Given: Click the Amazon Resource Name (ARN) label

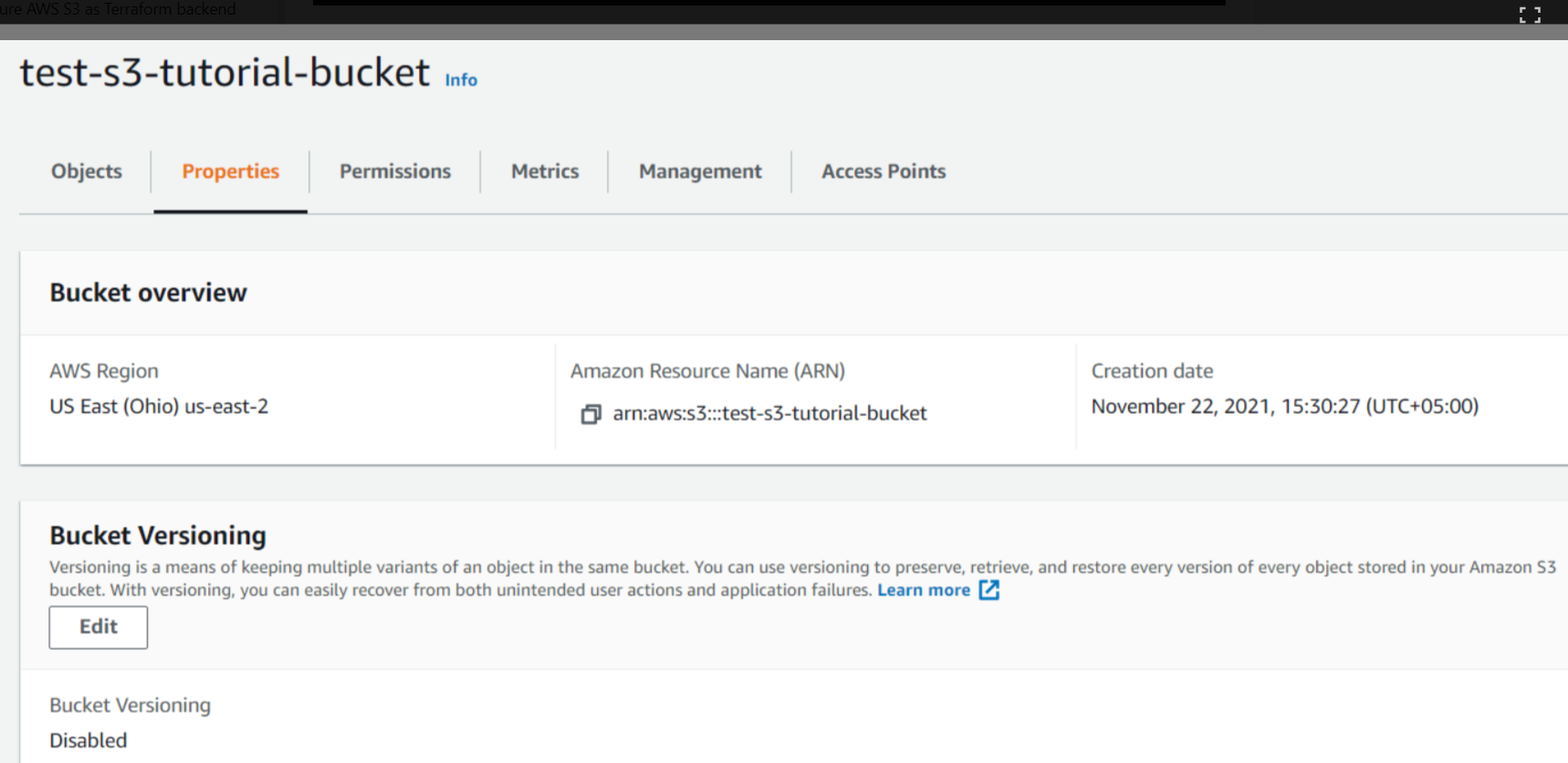Looking at the screenshot, I should point(707,371).
